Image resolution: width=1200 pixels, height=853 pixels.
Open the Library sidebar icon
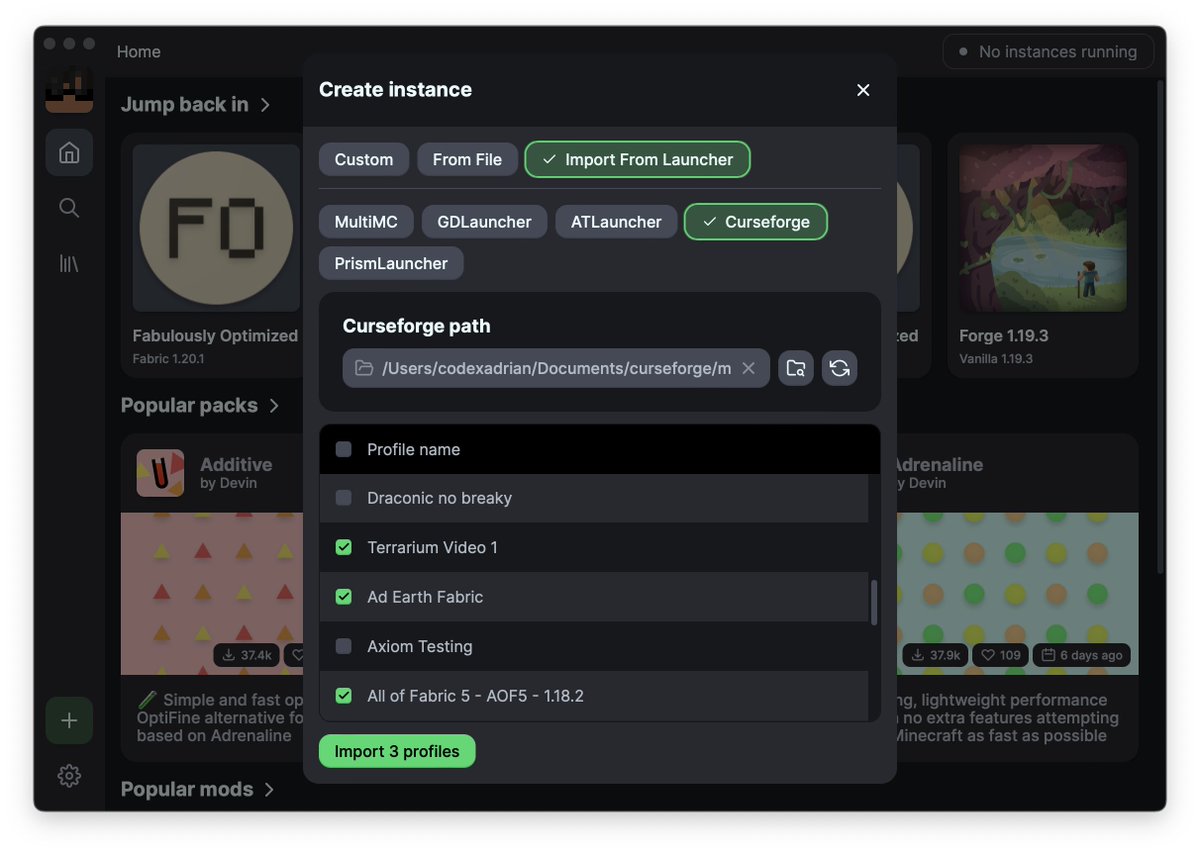point(69,264)
